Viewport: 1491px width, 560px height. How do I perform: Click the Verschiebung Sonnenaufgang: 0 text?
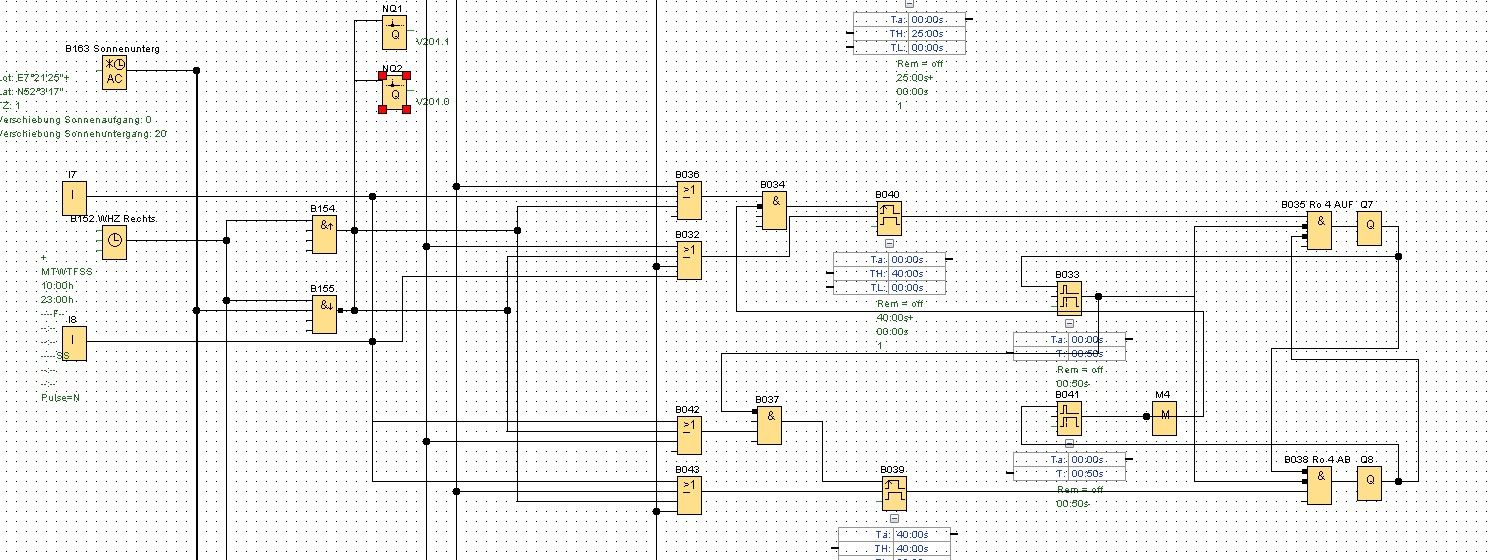pos(76,119)
